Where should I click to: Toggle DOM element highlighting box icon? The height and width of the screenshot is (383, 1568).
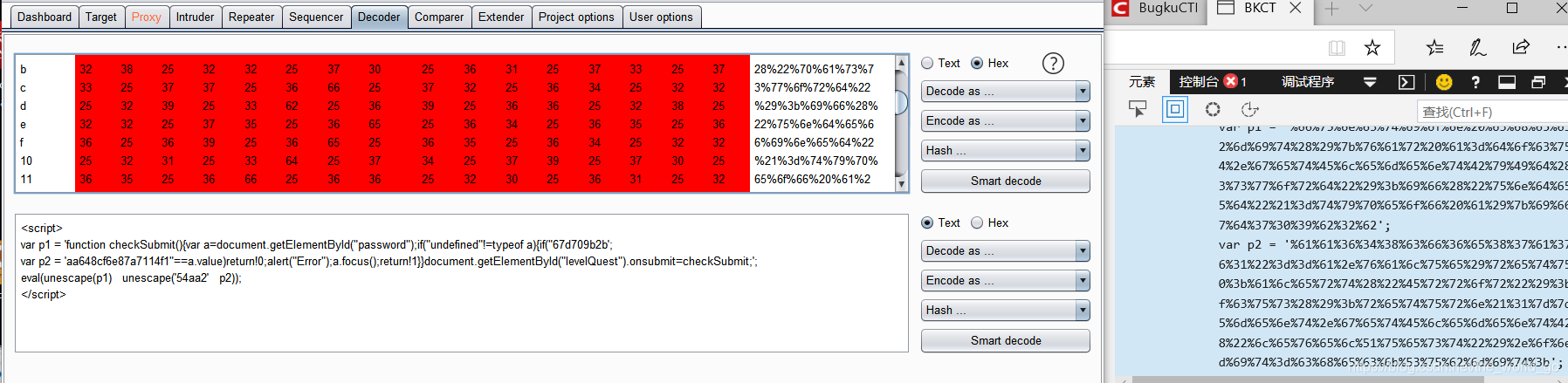tap(1175, 109)
